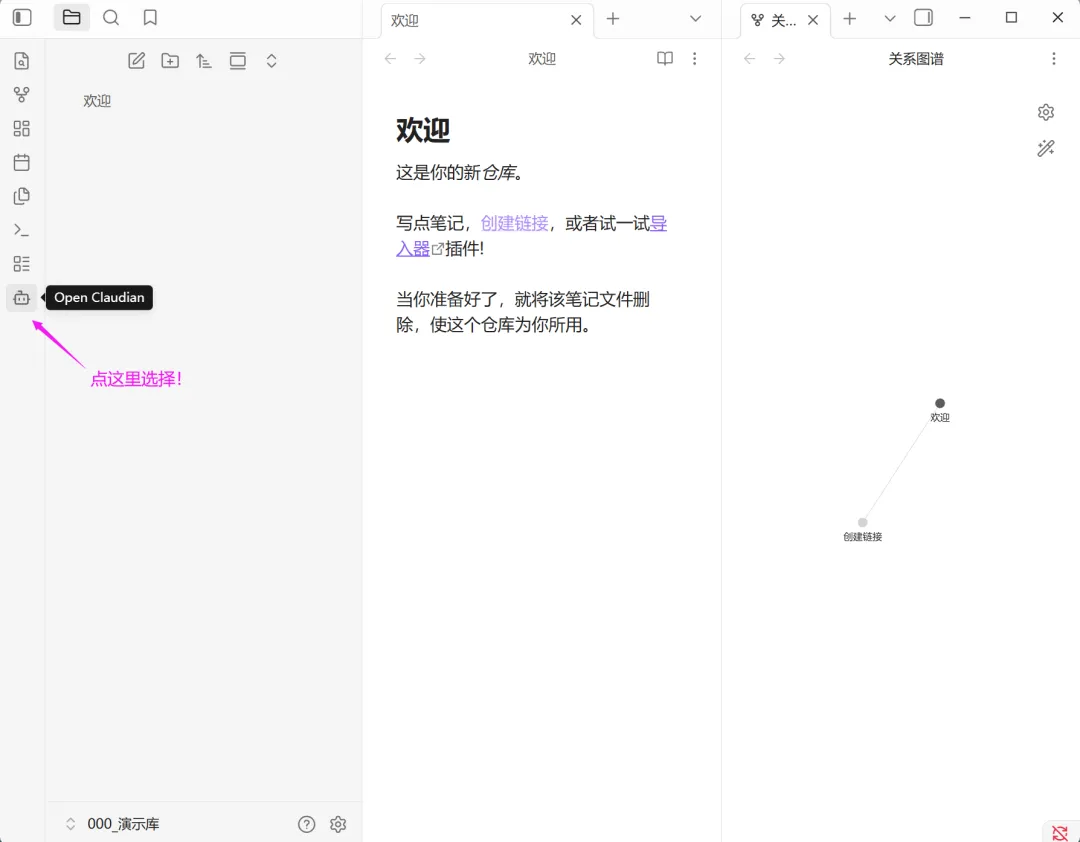Open Claudian robot icon
1080x842 pixels.
[x=21, y=298]
